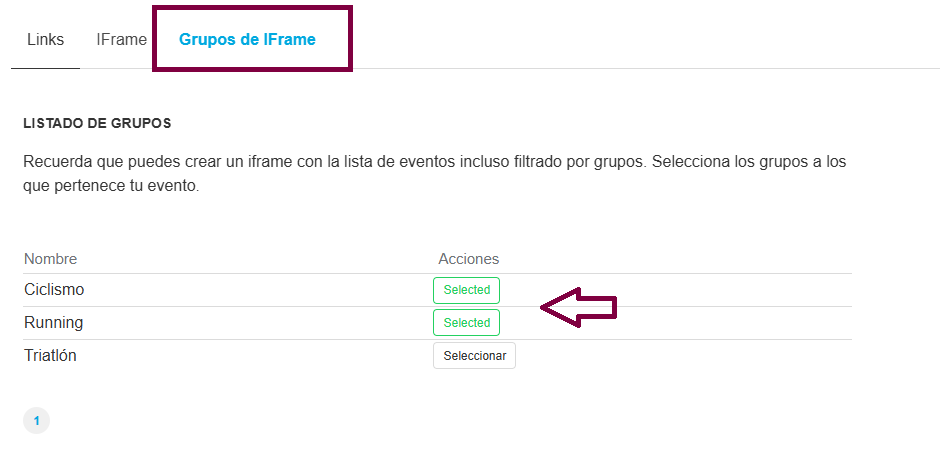
Task: Click the Triatlón group name
Action: point(50,355)
